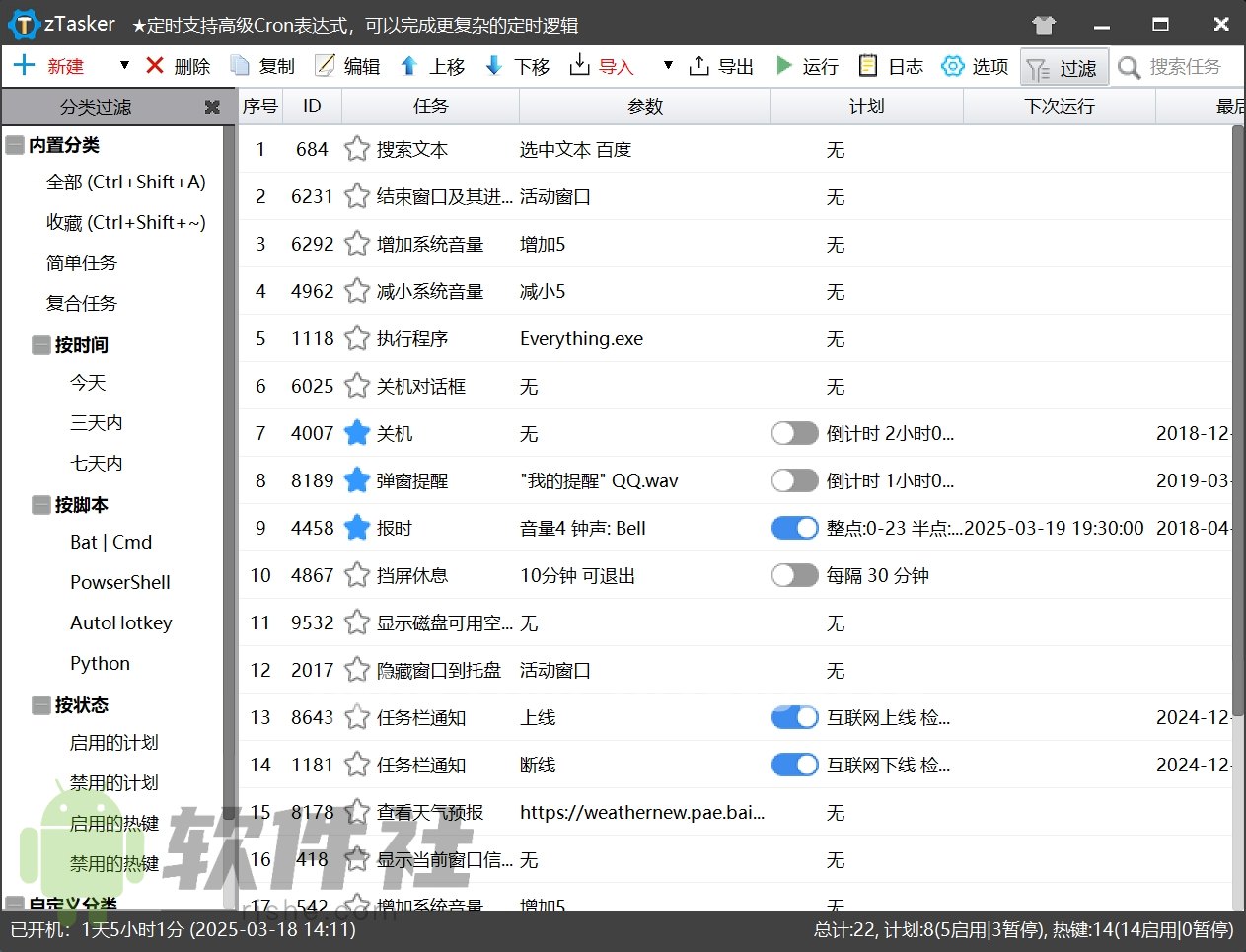This screenshot has width=1246, height=952.
Task: Enable the schedule toggle for 关机 task
Action: pos(794,433)
